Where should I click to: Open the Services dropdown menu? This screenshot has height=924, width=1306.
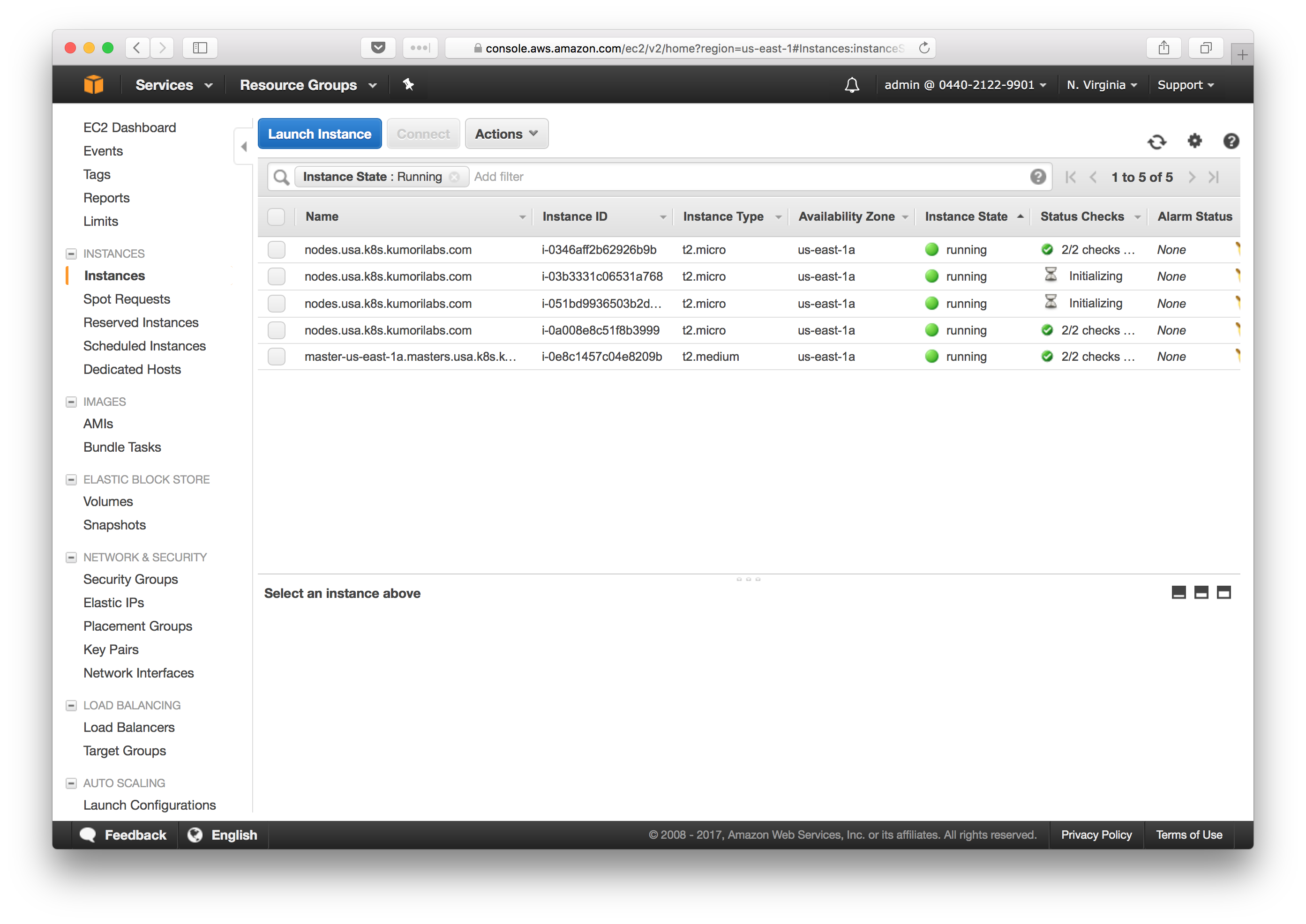pyautogui.click(x=173, y=85)
